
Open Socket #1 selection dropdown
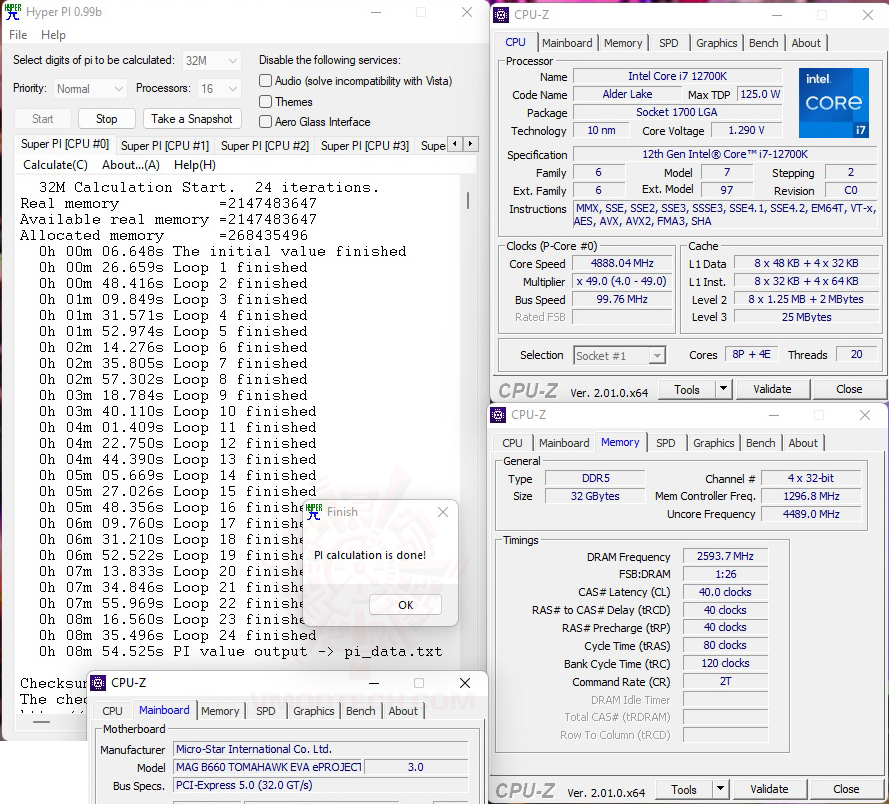coord(619,356)
